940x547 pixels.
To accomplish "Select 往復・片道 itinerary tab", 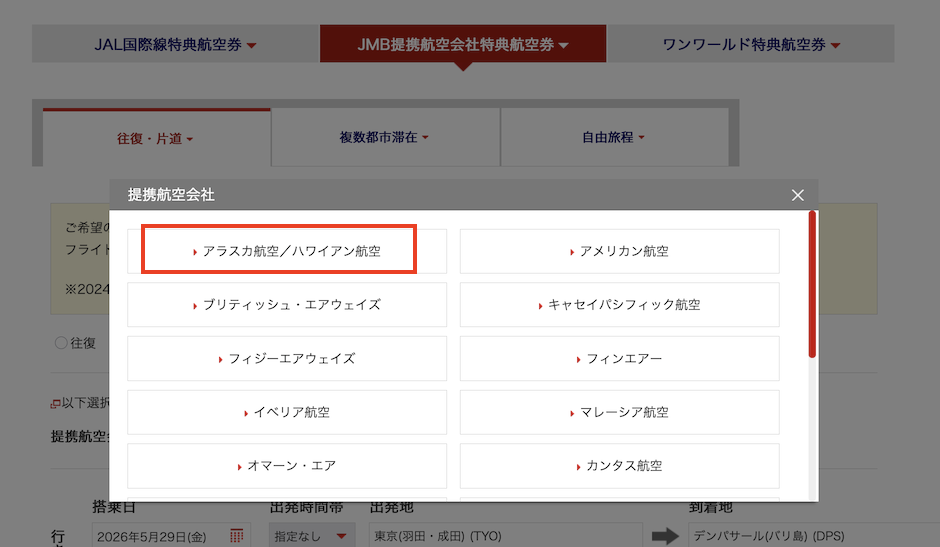I will coord(156,138).
